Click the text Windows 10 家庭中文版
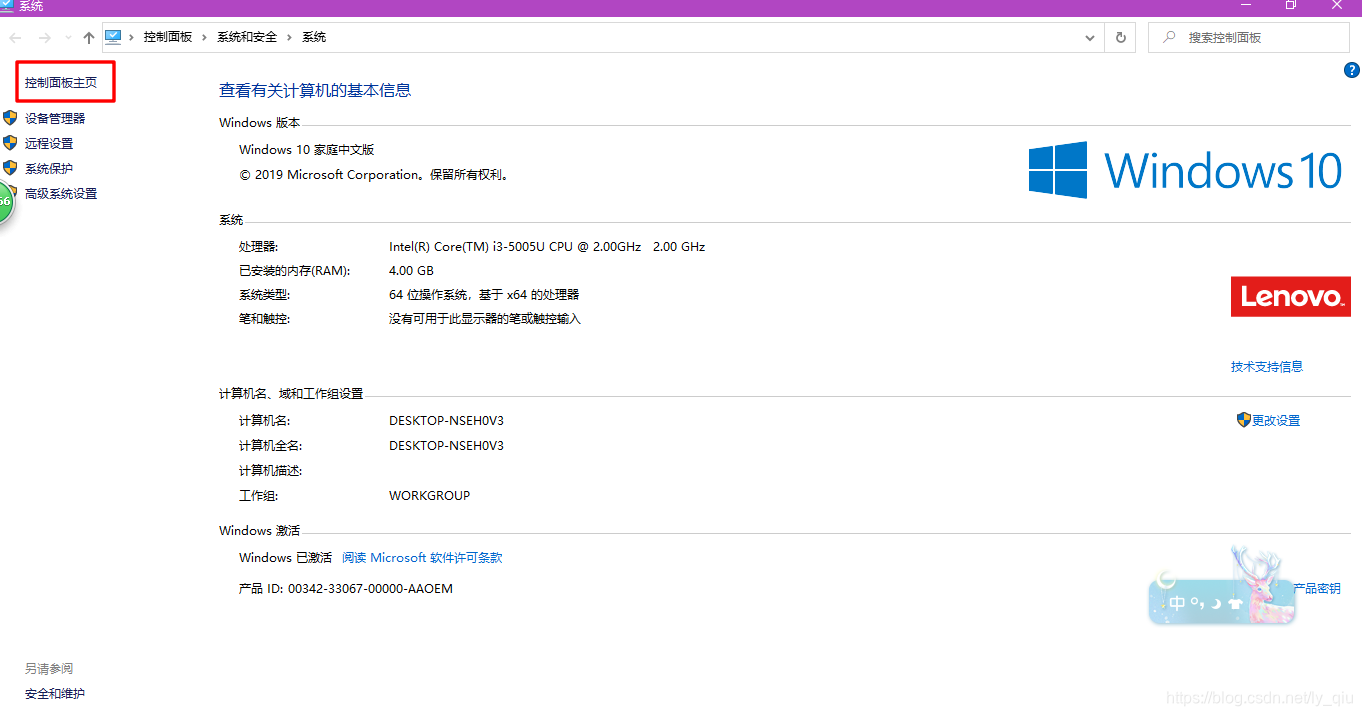 tap(307, 149)
